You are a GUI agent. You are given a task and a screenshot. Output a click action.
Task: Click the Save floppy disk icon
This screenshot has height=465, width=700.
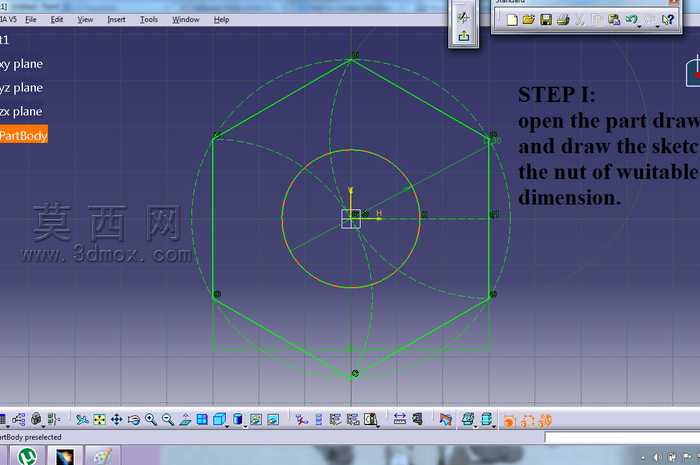[546, 20]
